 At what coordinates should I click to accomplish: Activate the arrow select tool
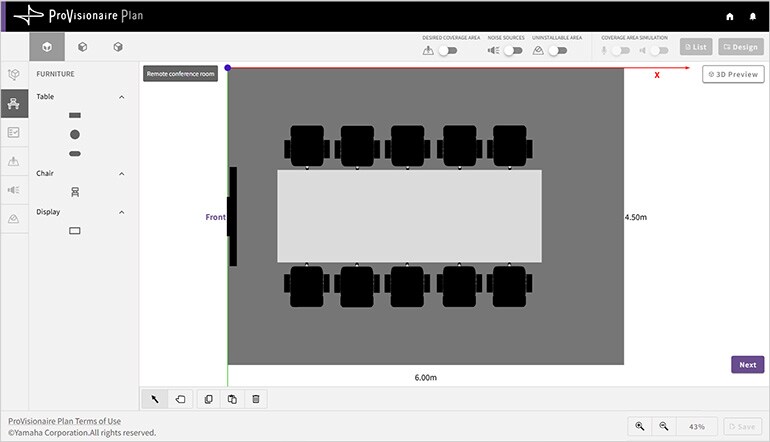pos(155,399)
